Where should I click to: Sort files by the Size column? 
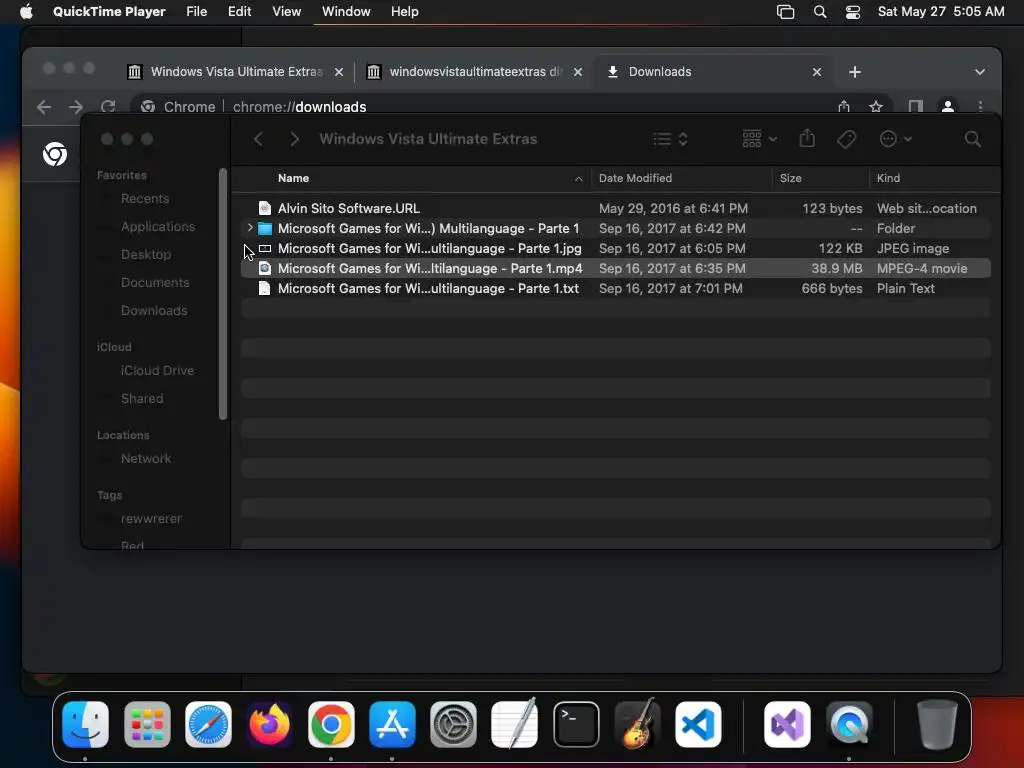(x=820, y=178)
